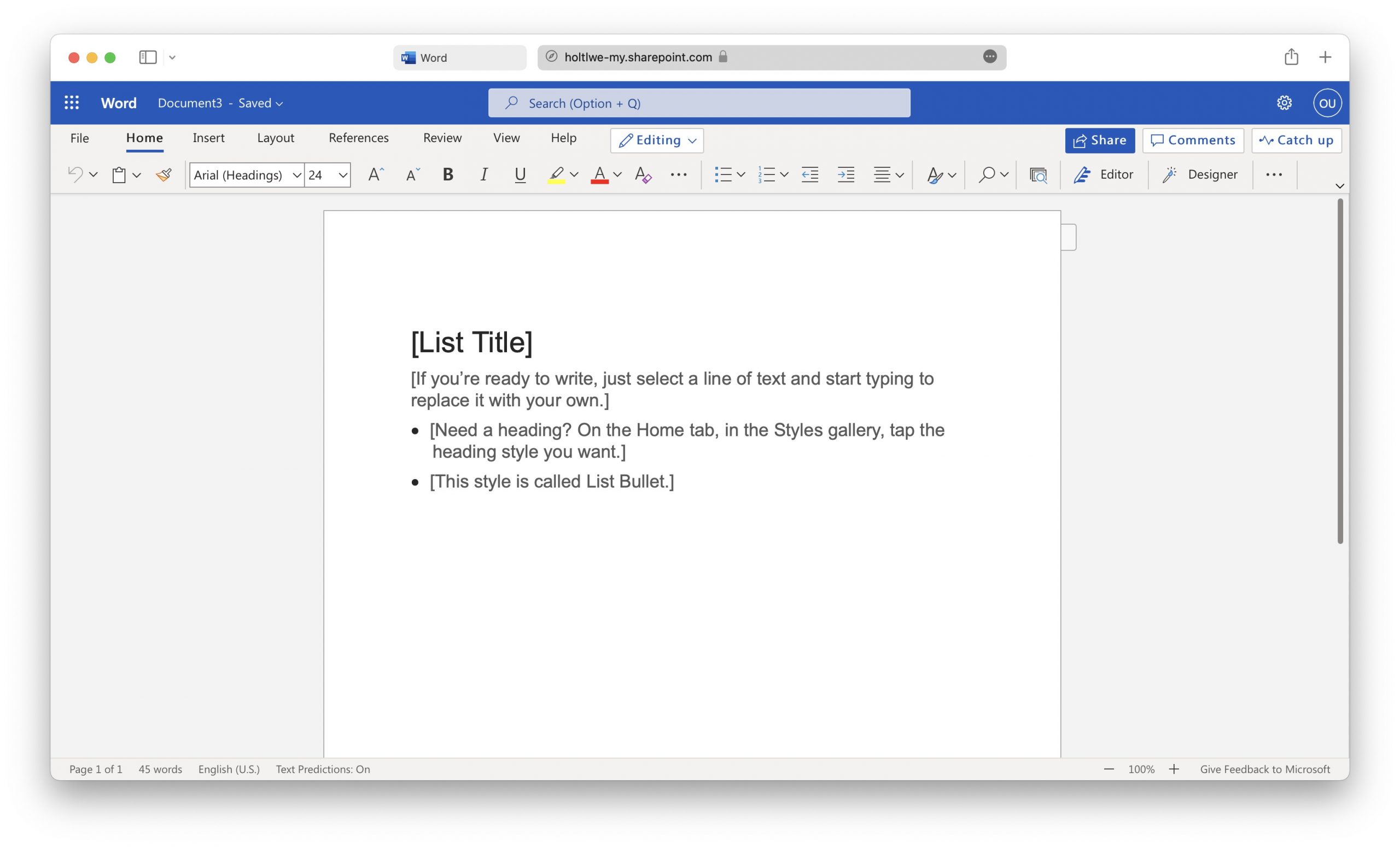
Task: Decrease indent with the outdent icon
Action: coord(810,174)
